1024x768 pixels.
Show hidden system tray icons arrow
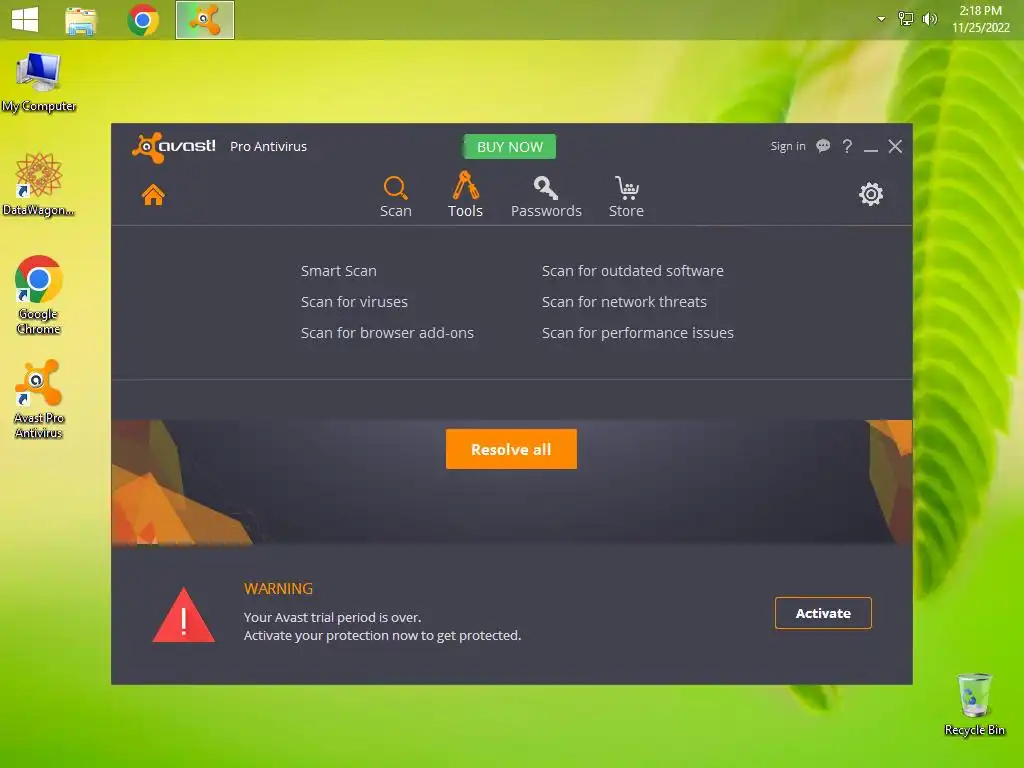(x=881, y=19)
